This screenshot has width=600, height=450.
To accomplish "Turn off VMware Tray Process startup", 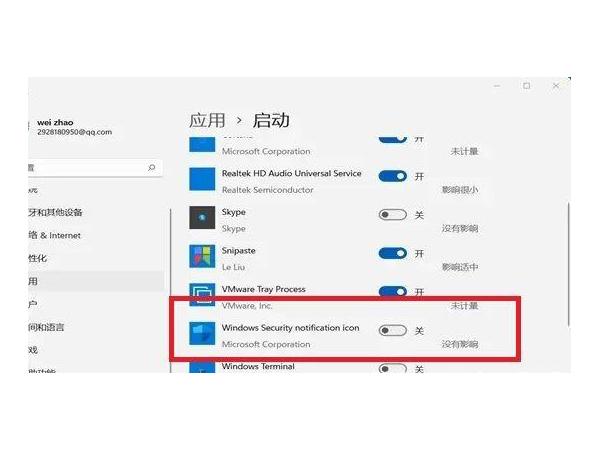I will [x=393, y=292].
